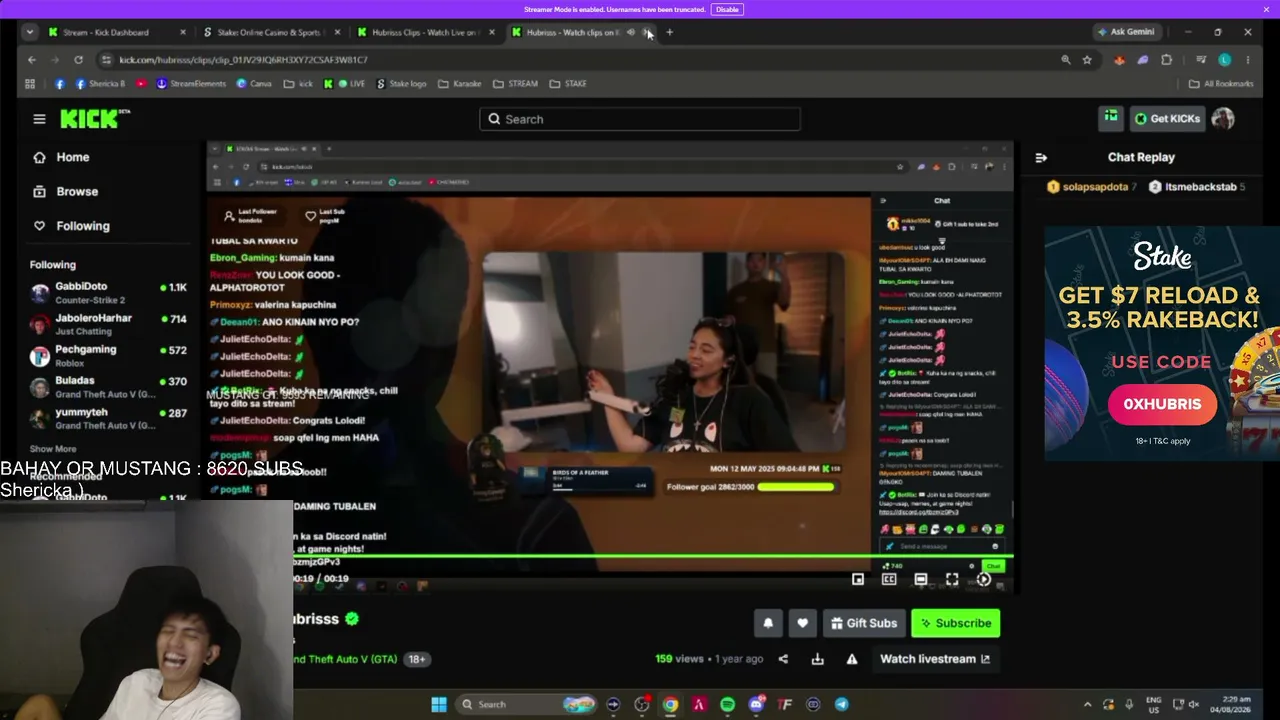Bookmark this page with the star icon
Screen dimensions: 1280x720
1087,60
